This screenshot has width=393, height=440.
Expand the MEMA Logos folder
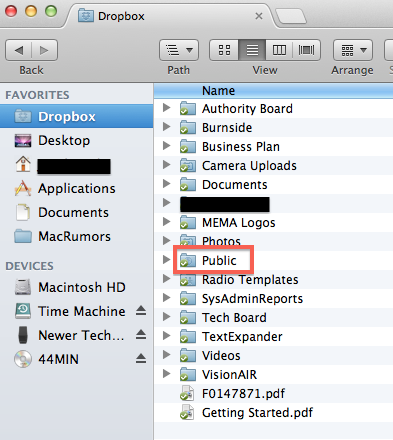coord(166,222)
